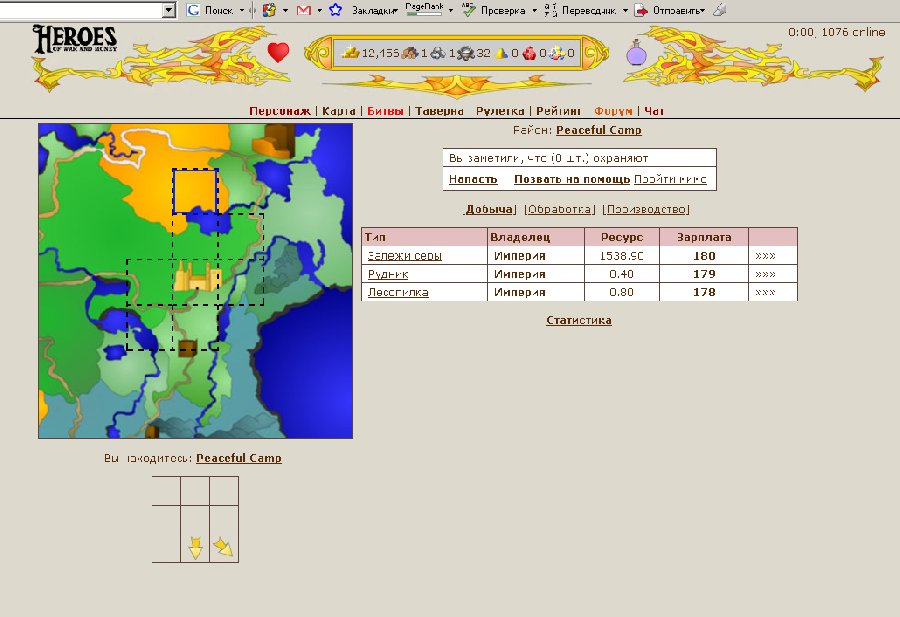Image resolution: width=900 pixels, height=617 pixels.
Task: Open the Рулетка menu item
Action: point(500,111)
